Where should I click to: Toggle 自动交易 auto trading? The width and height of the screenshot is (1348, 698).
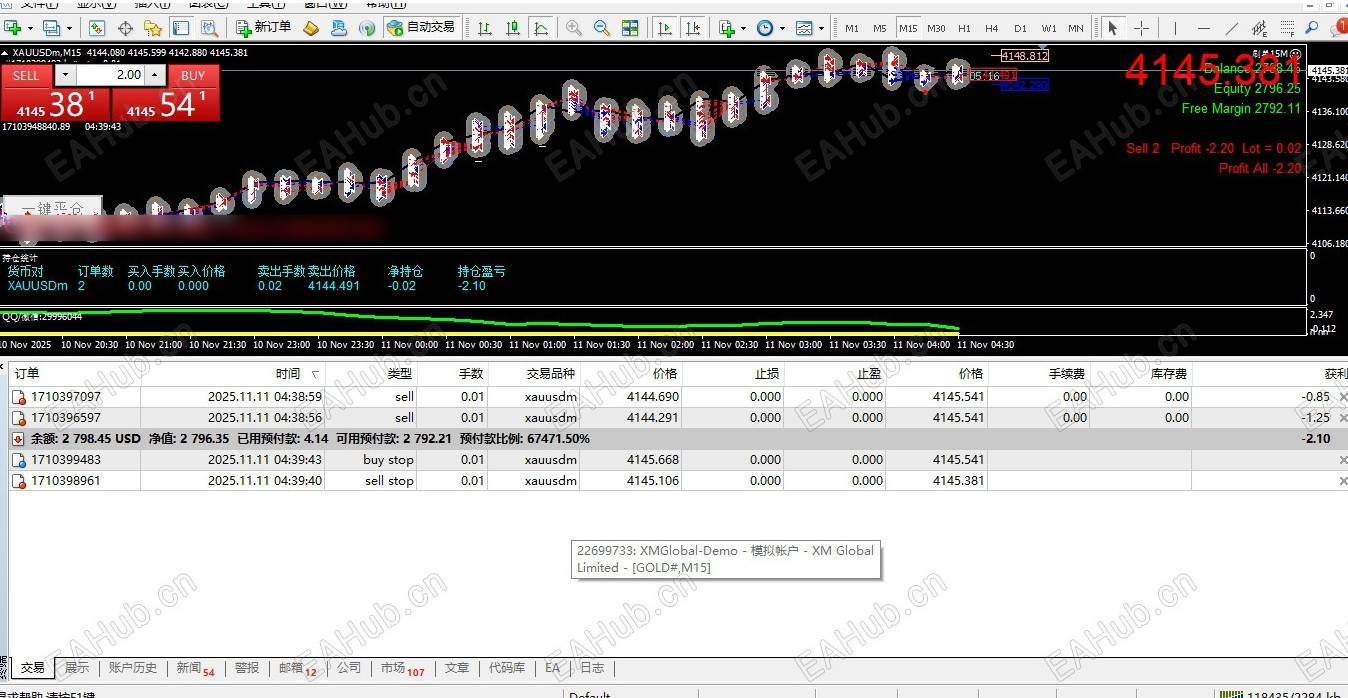pos(421,28)
